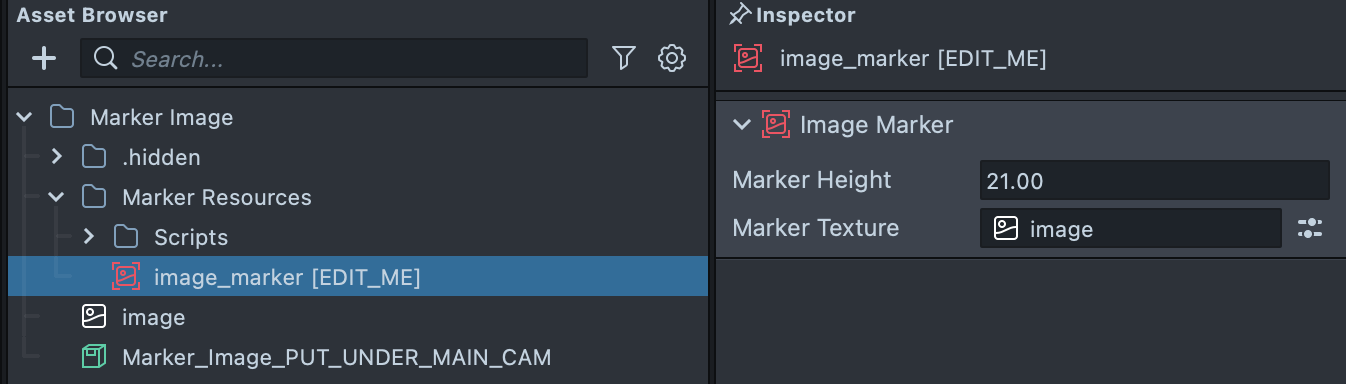Viewport: 1346px width, 384px height.
Task: Expand the Scripts folder
Action: coord(88,237)
